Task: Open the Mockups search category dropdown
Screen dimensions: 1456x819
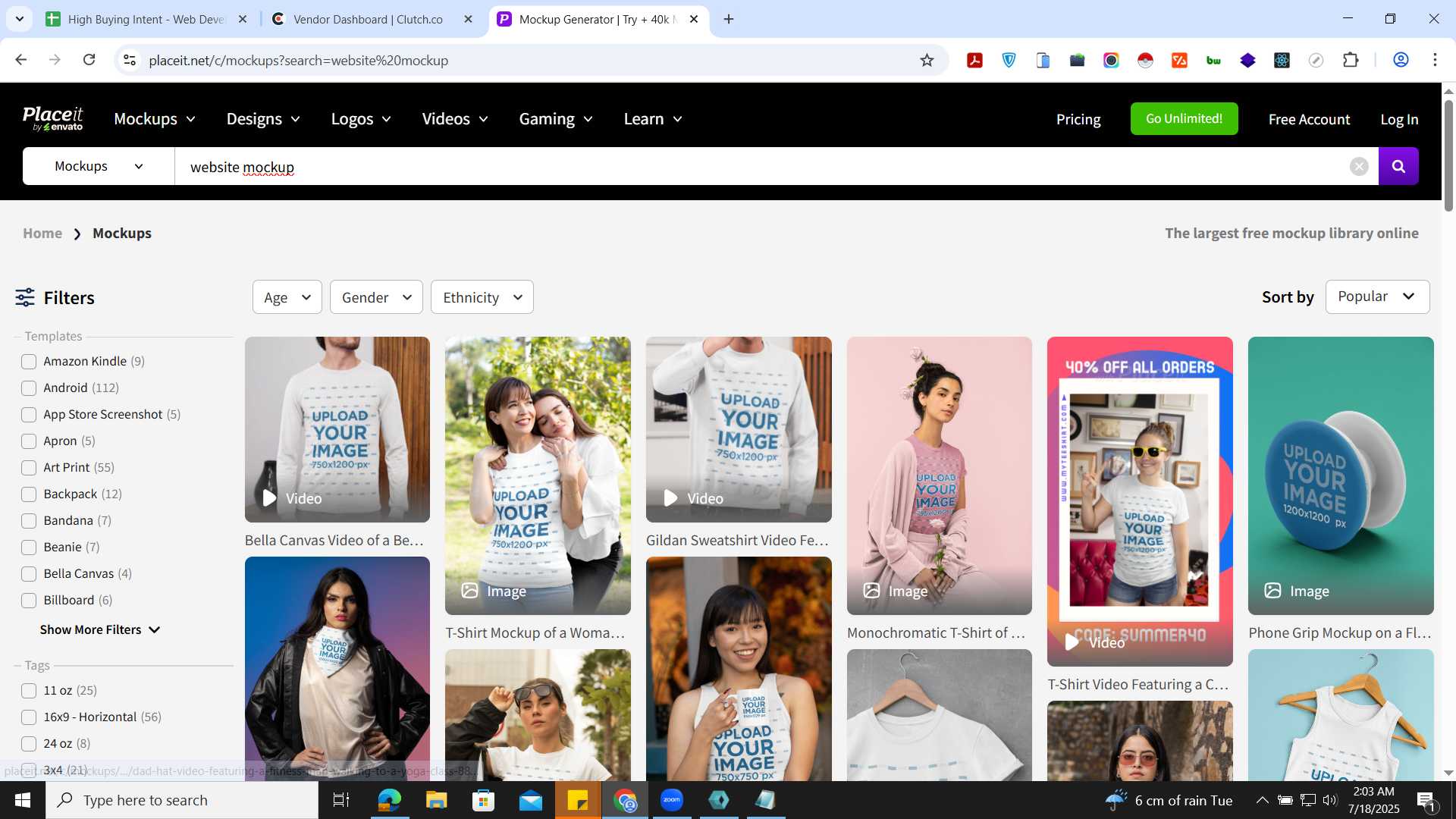Action: [99, 166]
